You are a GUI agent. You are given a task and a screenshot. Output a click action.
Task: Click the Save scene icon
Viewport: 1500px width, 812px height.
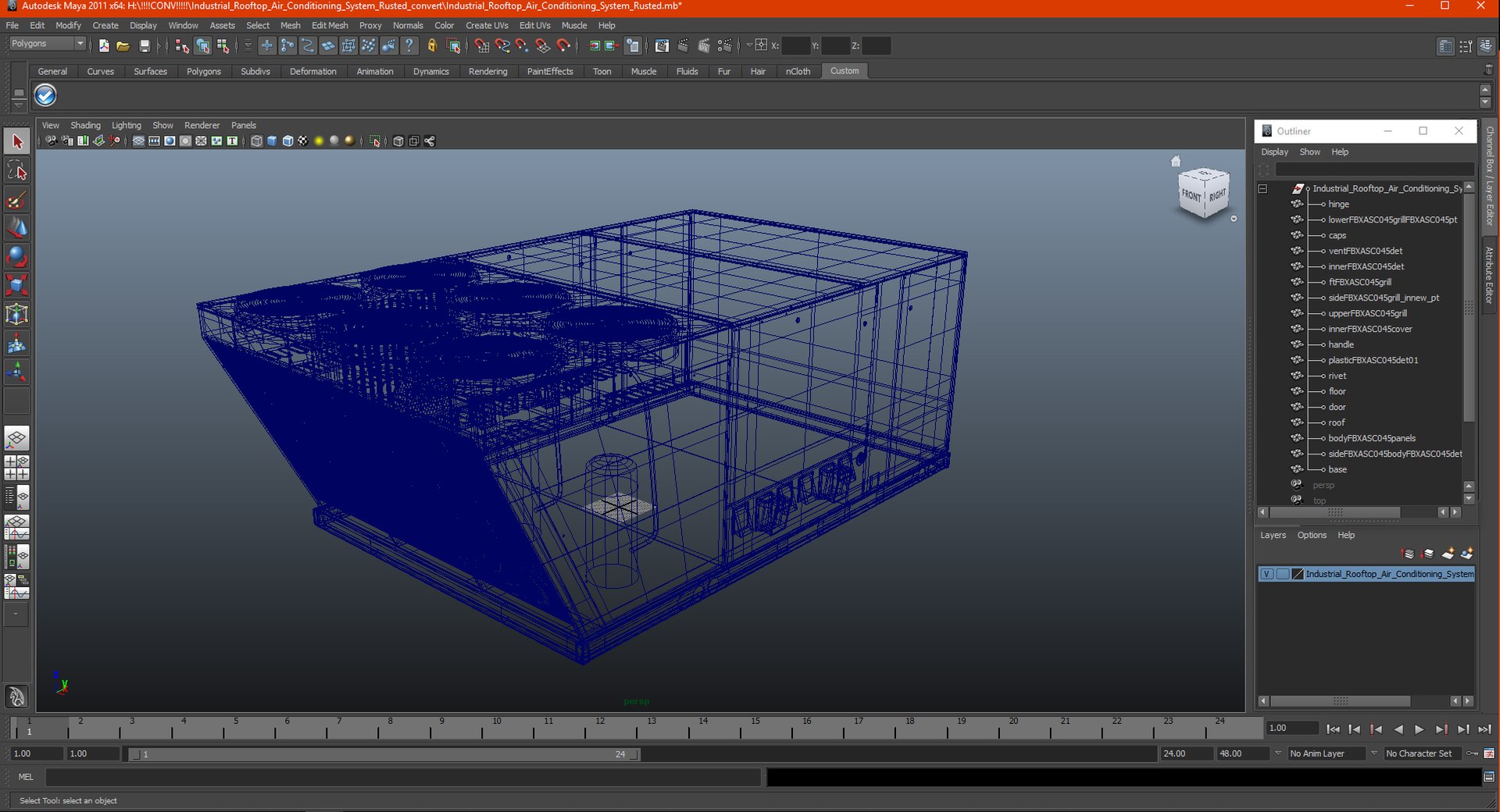145,46
